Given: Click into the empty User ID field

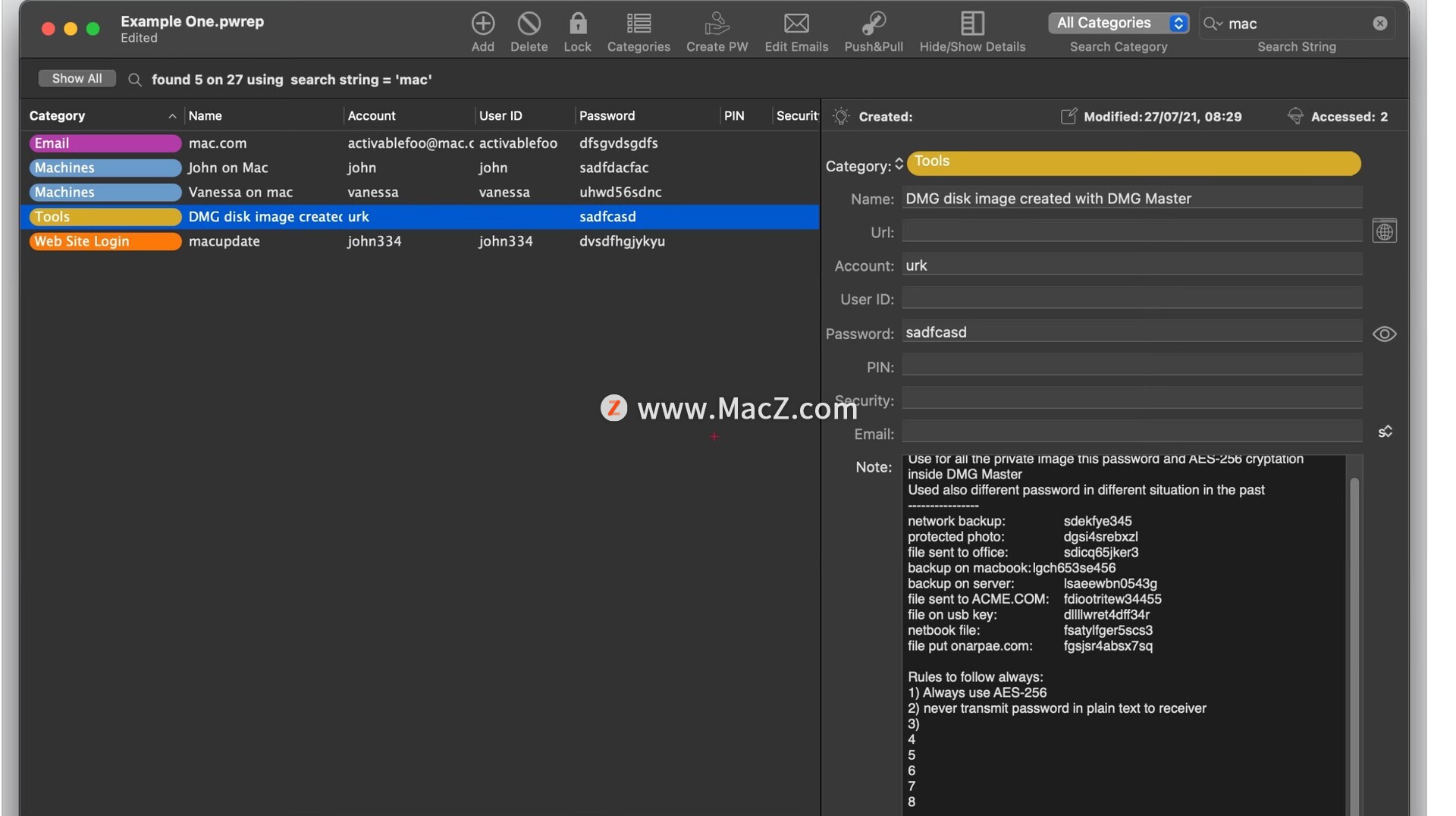Looking at the screenshot, I should coord(1131,299).
